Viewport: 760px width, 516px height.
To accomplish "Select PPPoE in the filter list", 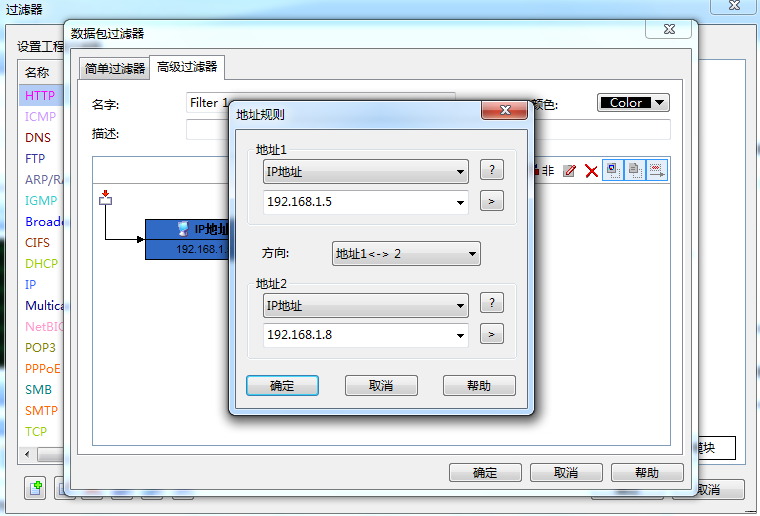I will [43, 369].
